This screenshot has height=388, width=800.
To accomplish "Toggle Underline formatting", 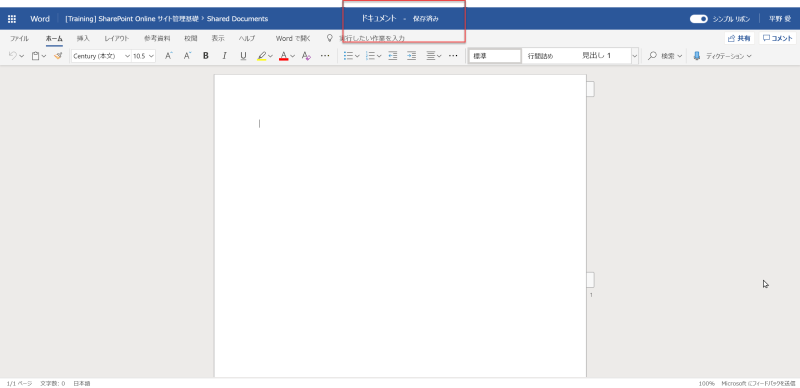I will (x=243, y=56).
